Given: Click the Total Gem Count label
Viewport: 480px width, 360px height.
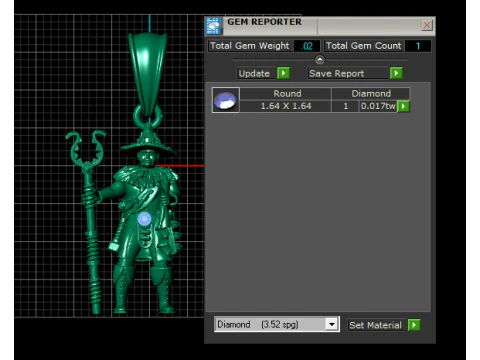Looking at the screenshot, I should (364, 46).
